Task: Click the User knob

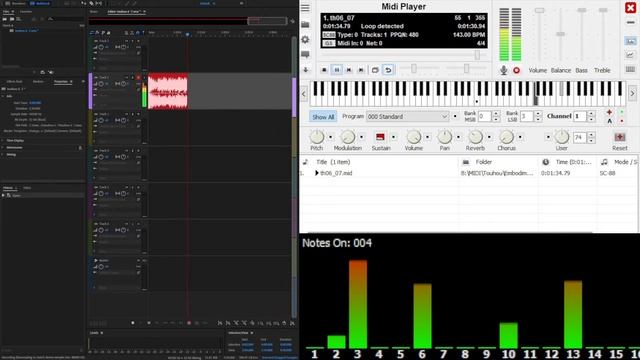Action: click(x=562, y=137)
